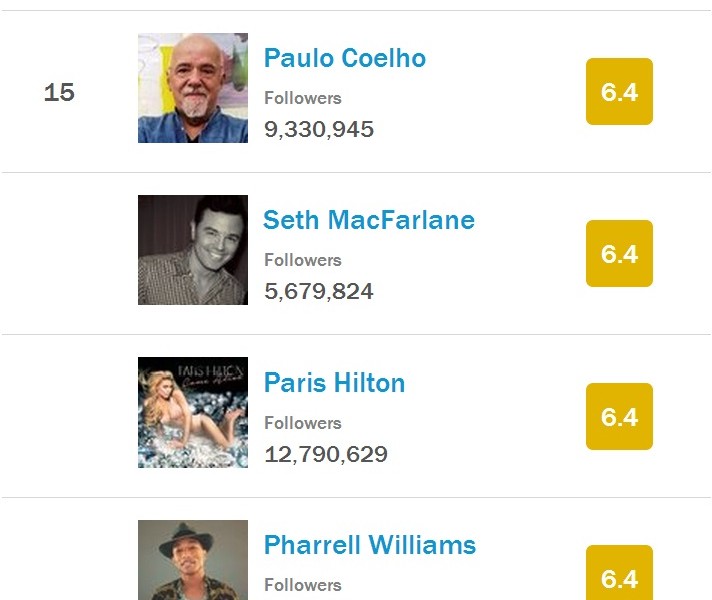Click the Followers label under Pharrell Williams
This screenshot has width=712, height=600.
tap(303, 585)
